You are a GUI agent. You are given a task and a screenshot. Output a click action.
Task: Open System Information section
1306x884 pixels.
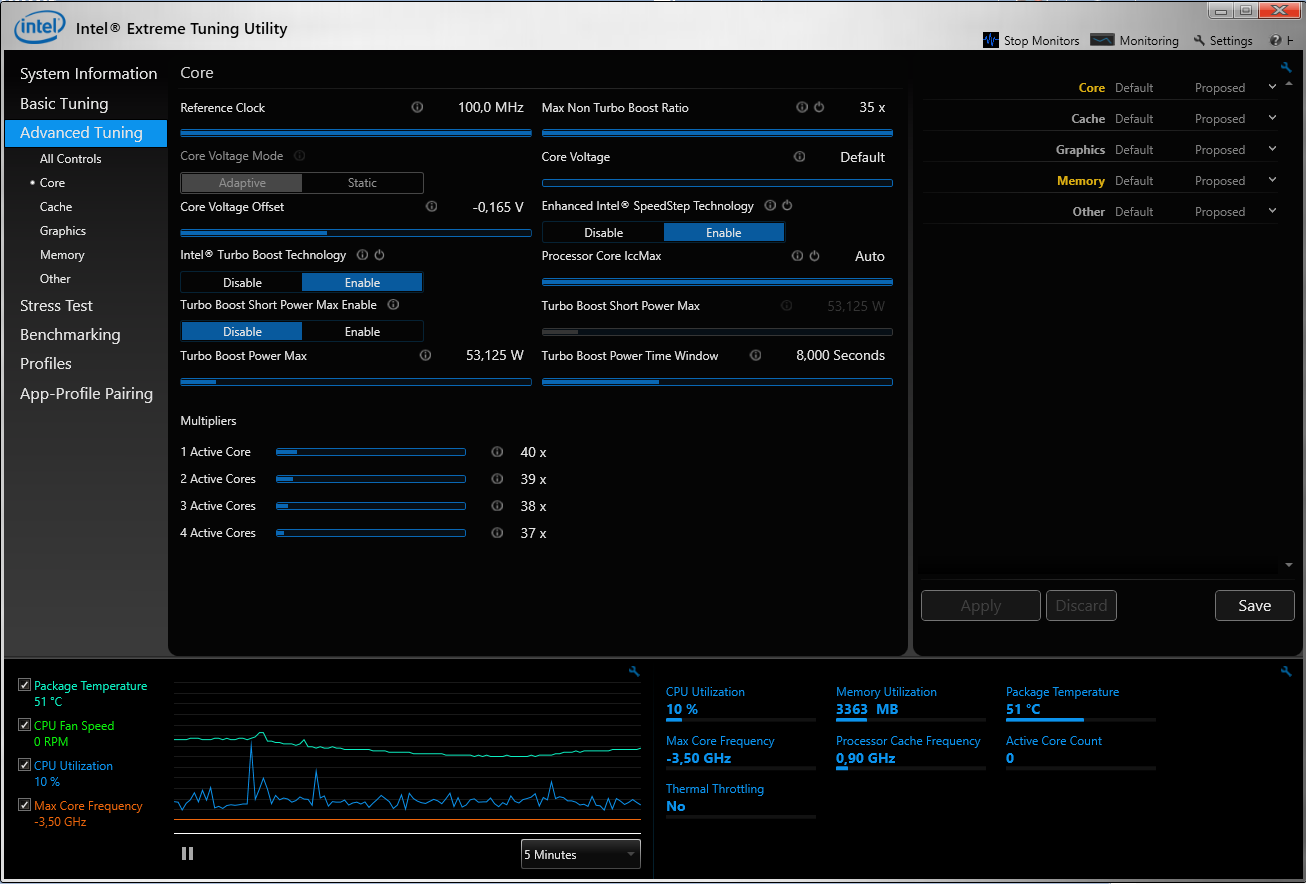(x=88, y=74)
